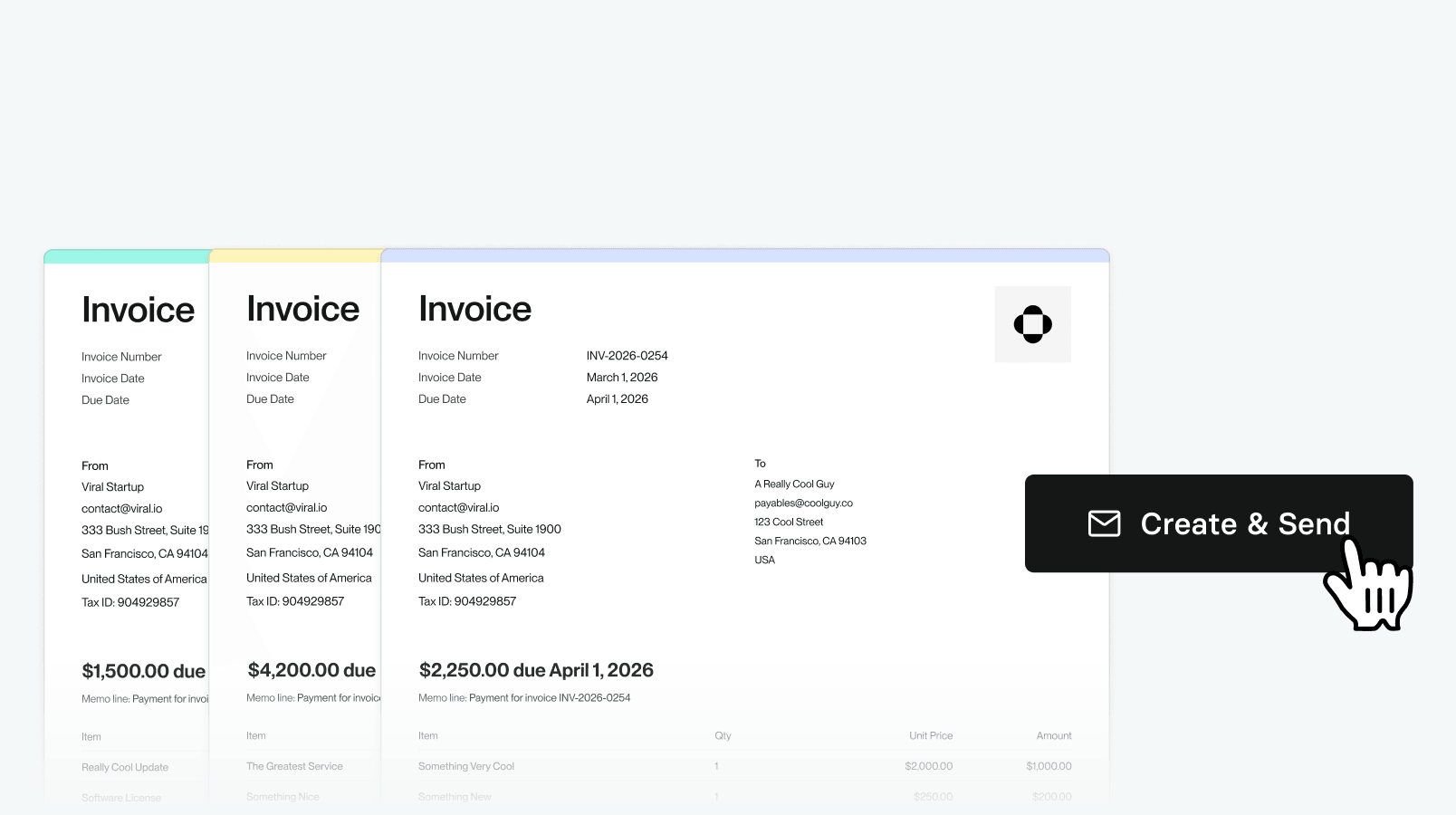This screenshot has height=815, width=1456.
Task: Click the invoice date March 1, 2026
Action: (622, 378)
